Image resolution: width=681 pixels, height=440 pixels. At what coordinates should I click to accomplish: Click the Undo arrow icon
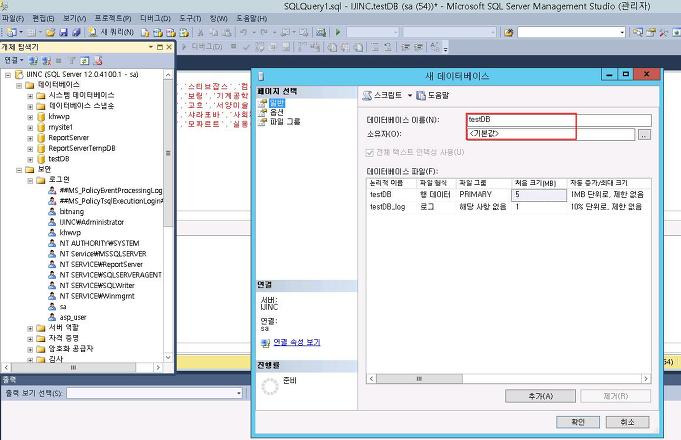click(x=244, y=33)
